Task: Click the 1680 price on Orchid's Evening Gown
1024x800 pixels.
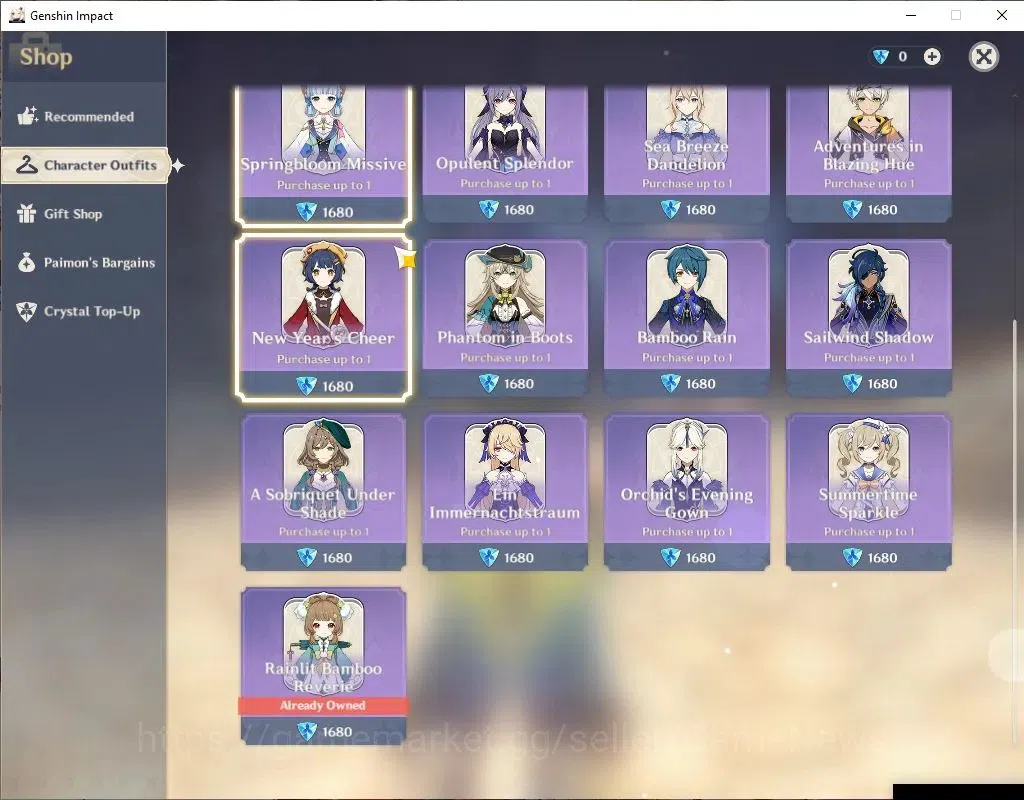Action: [701, 558]
